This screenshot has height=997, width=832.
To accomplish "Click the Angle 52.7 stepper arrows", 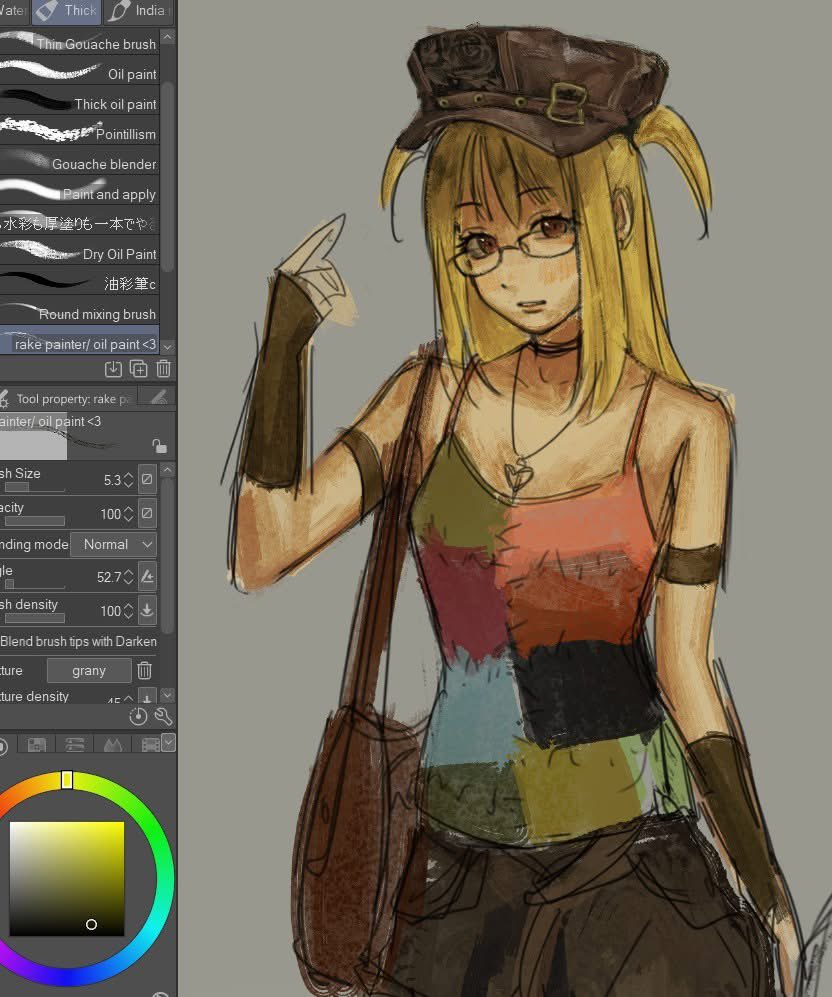I will (x=128, y=577).
